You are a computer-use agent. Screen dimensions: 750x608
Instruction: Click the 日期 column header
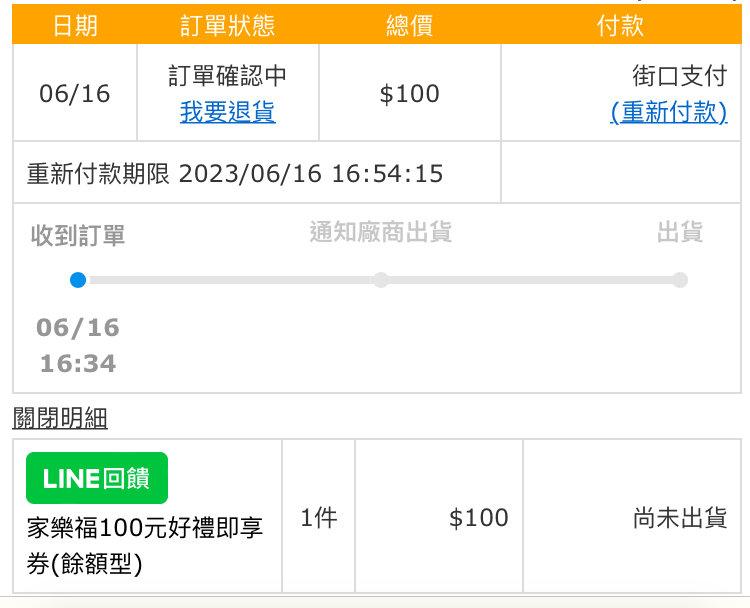tap(75, 26)
